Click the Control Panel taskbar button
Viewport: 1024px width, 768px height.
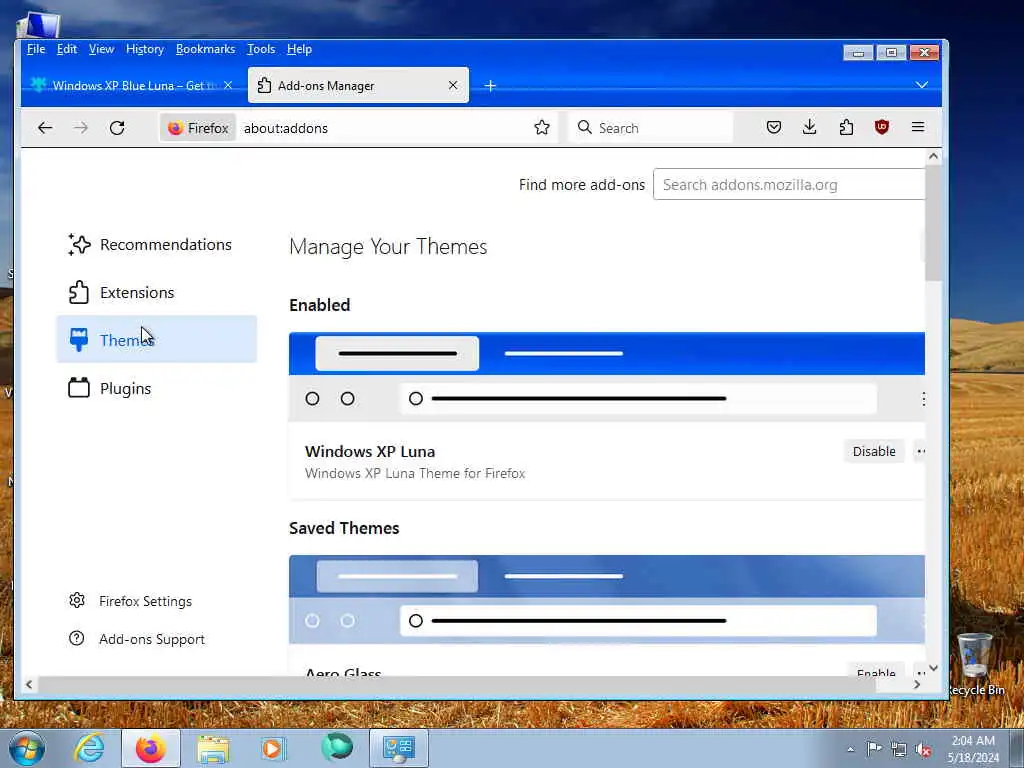(399, 748)
